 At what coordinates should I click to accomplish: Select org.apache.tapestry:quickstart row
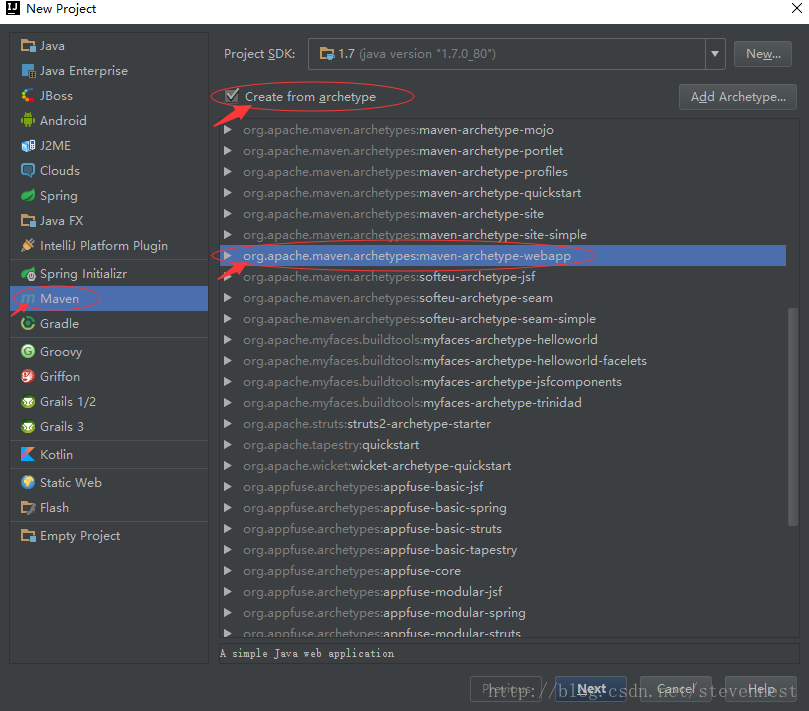[x=503, y=444]
